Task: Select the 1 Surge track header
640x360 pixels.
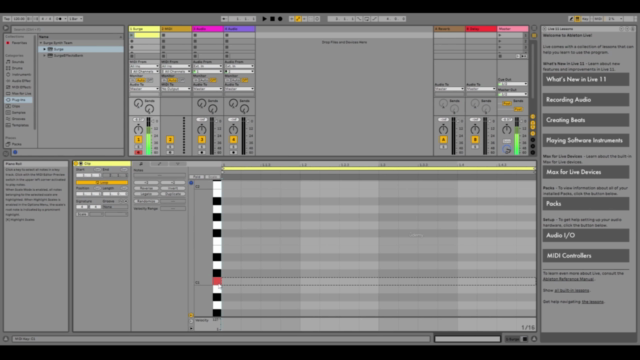Action: [144, 29]
